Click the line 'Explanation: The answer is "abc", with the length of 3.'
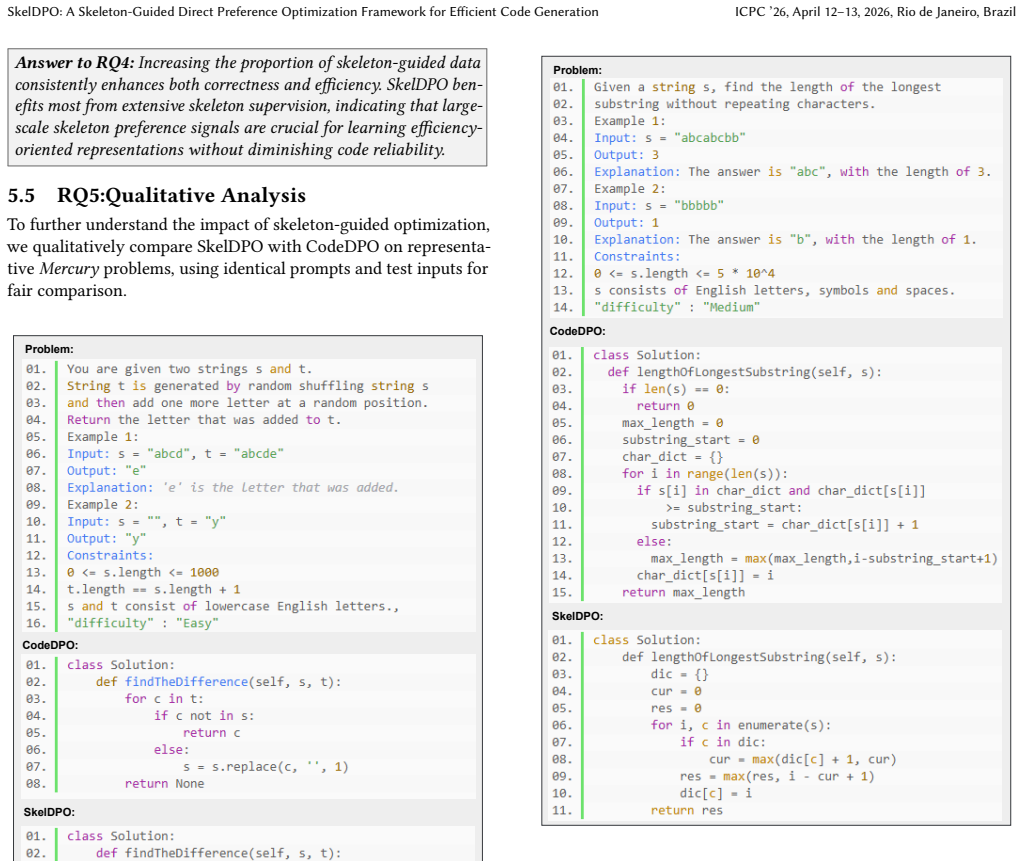The width and height of the screenshot is (1022, 861). 792,171
